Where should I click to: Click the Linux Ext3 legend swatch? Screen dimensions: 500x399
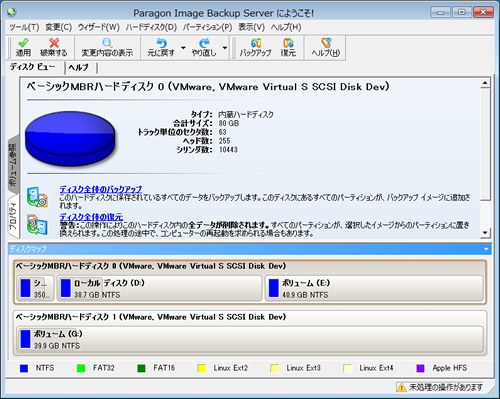point(275,368)
